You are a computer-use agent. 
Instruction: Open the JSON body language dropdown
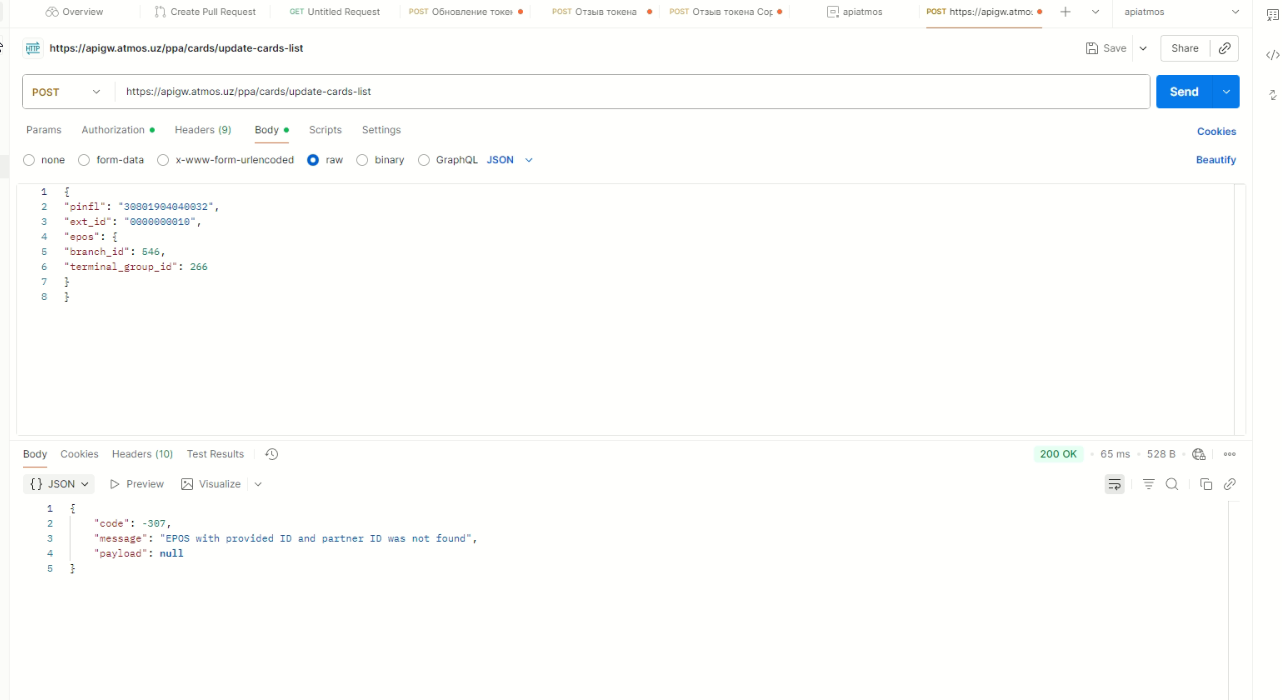(510, 160)
